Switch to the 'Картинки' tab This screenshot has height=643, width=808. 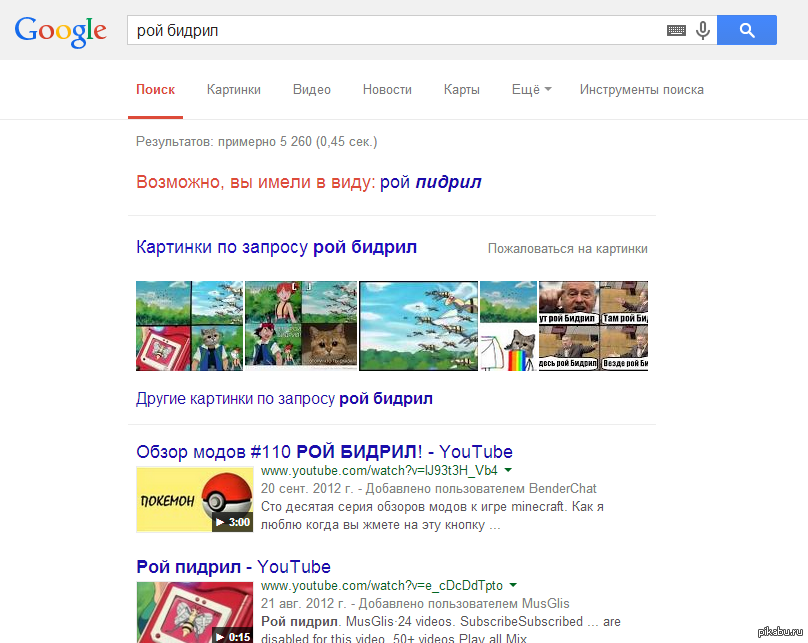click(234, 90)
